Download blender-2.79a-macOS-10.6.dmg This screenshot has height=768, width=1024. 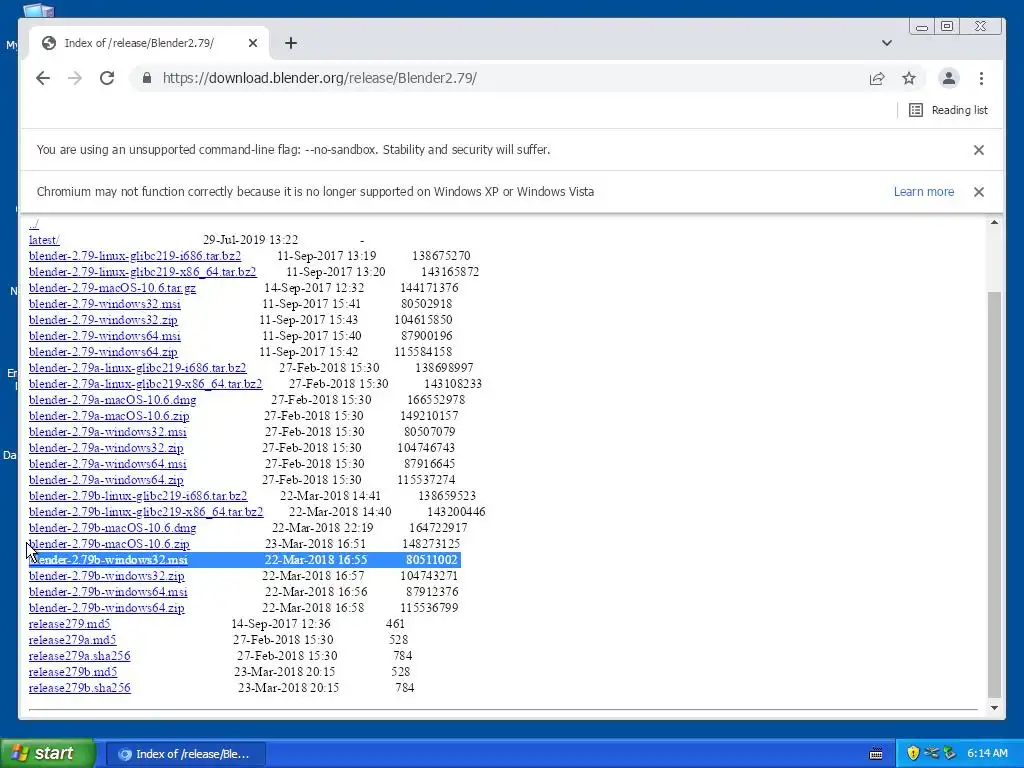[x=112, y=400]
